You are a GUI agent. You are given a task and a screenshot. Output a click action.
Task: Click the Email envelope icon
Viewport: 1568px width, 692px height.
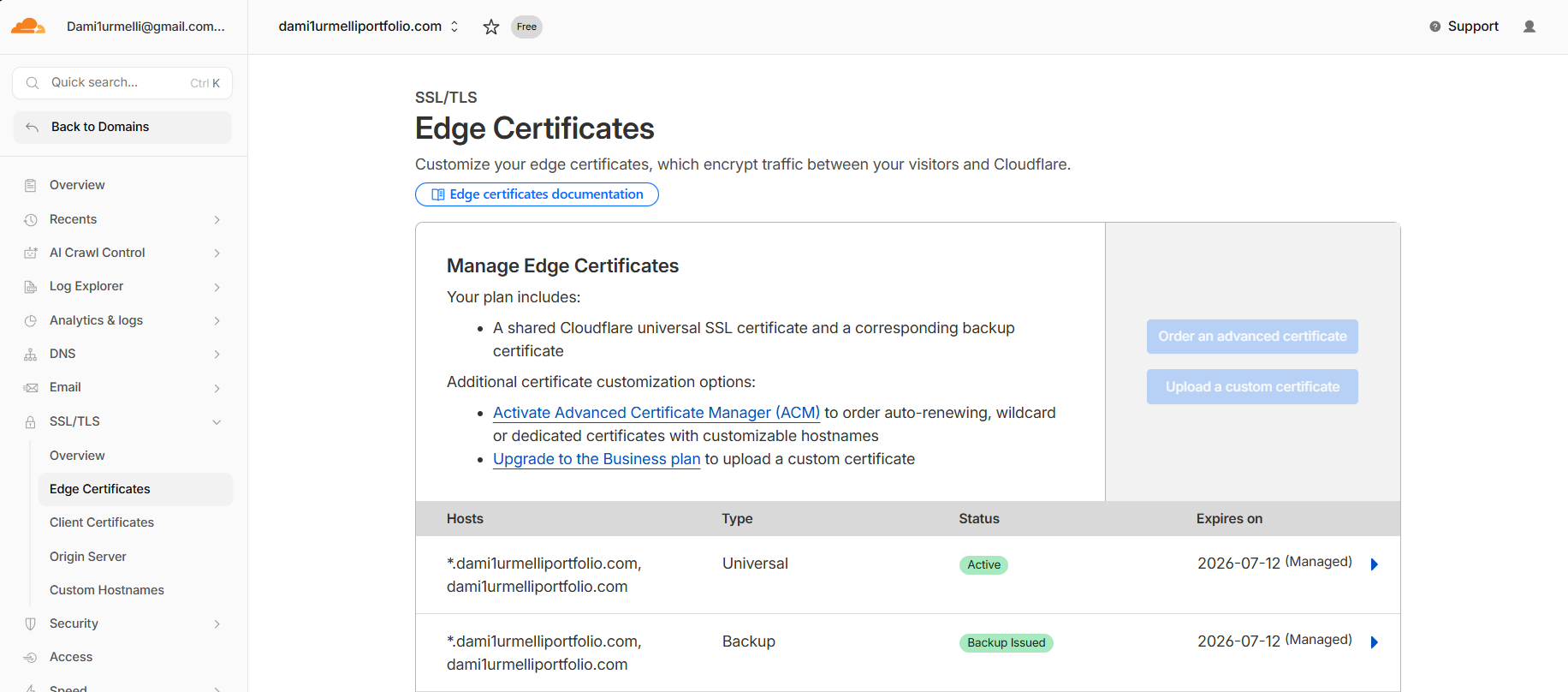tap(31, 387)
